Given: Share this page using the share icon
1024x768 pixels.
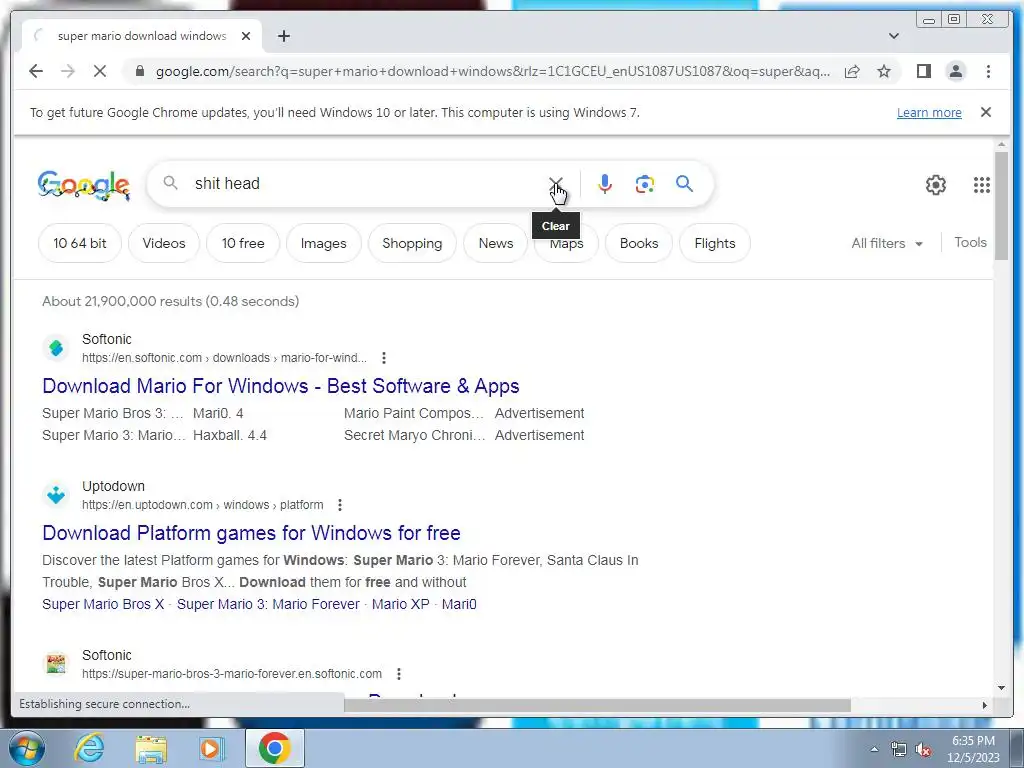Looking at the screenshot, I should tap(852, 71).
